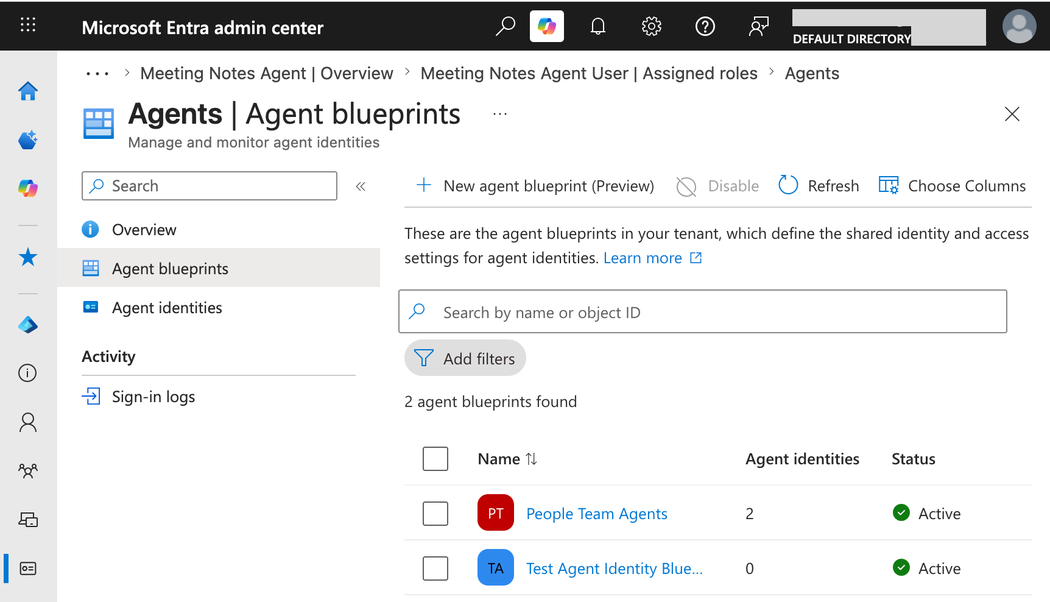This screenshot has width=1050, height=602.
Task: Open the blue sparkle icon in left rail
Action: [x=27, y=140]
